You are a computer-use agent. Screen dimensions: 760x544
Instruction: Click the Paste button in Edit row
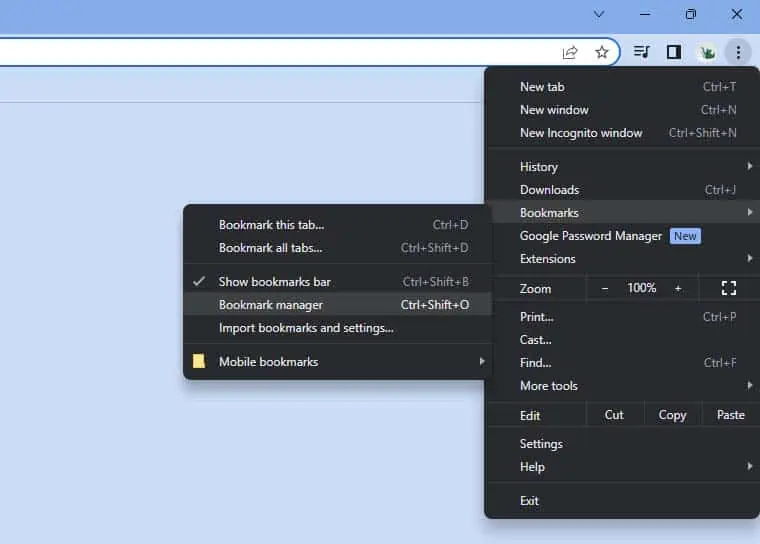coord(730,415)
